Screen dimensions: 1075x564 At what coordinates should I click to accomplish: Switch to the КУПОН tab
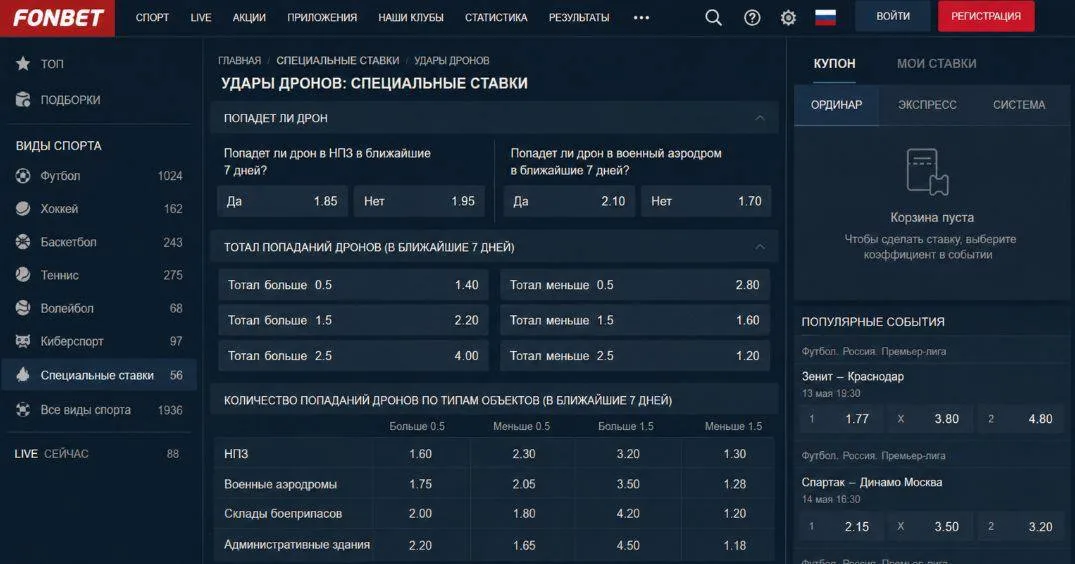834,64
